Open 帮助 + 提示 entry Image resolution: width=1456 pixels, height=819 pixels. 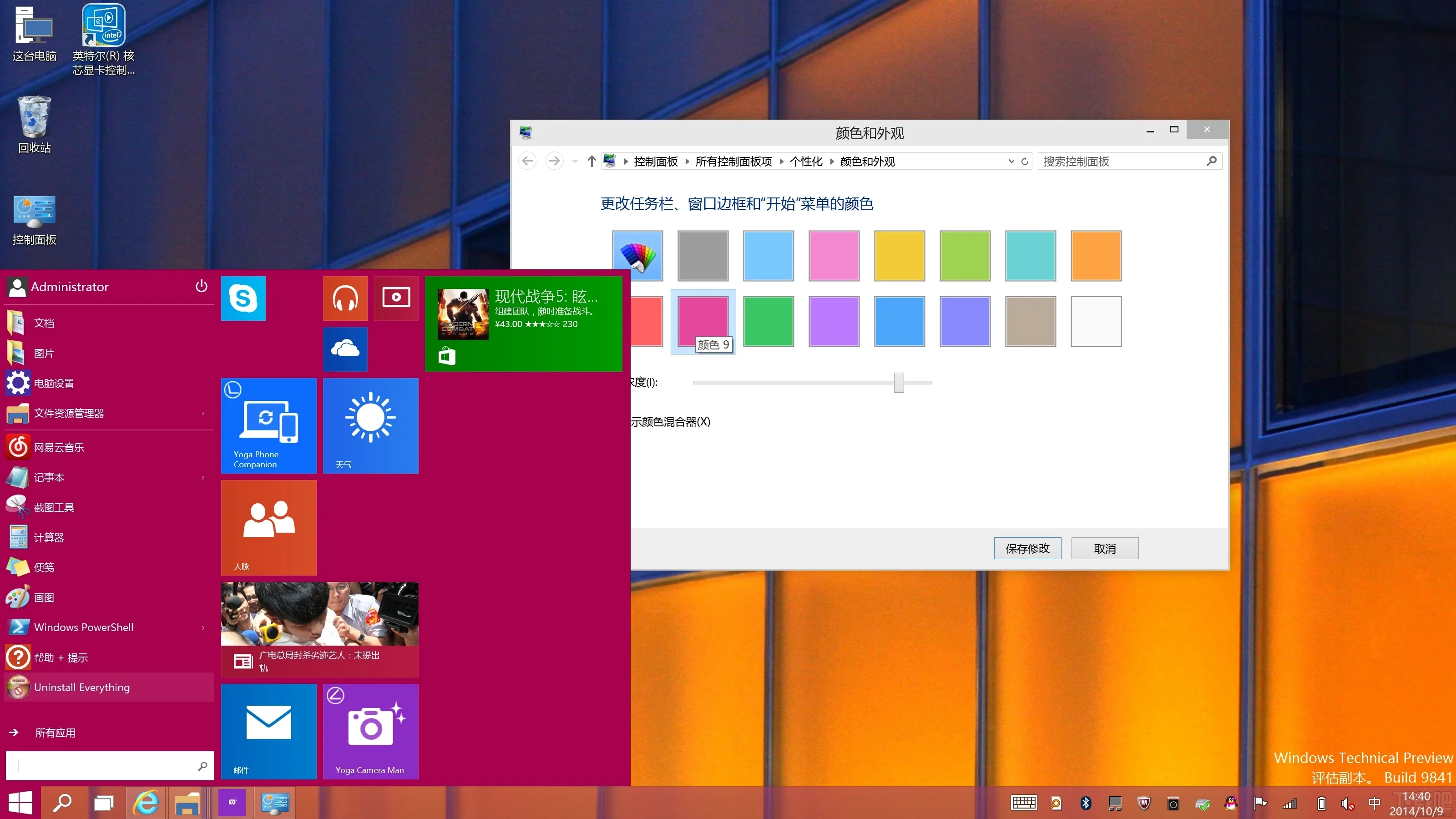pos(109,657)
